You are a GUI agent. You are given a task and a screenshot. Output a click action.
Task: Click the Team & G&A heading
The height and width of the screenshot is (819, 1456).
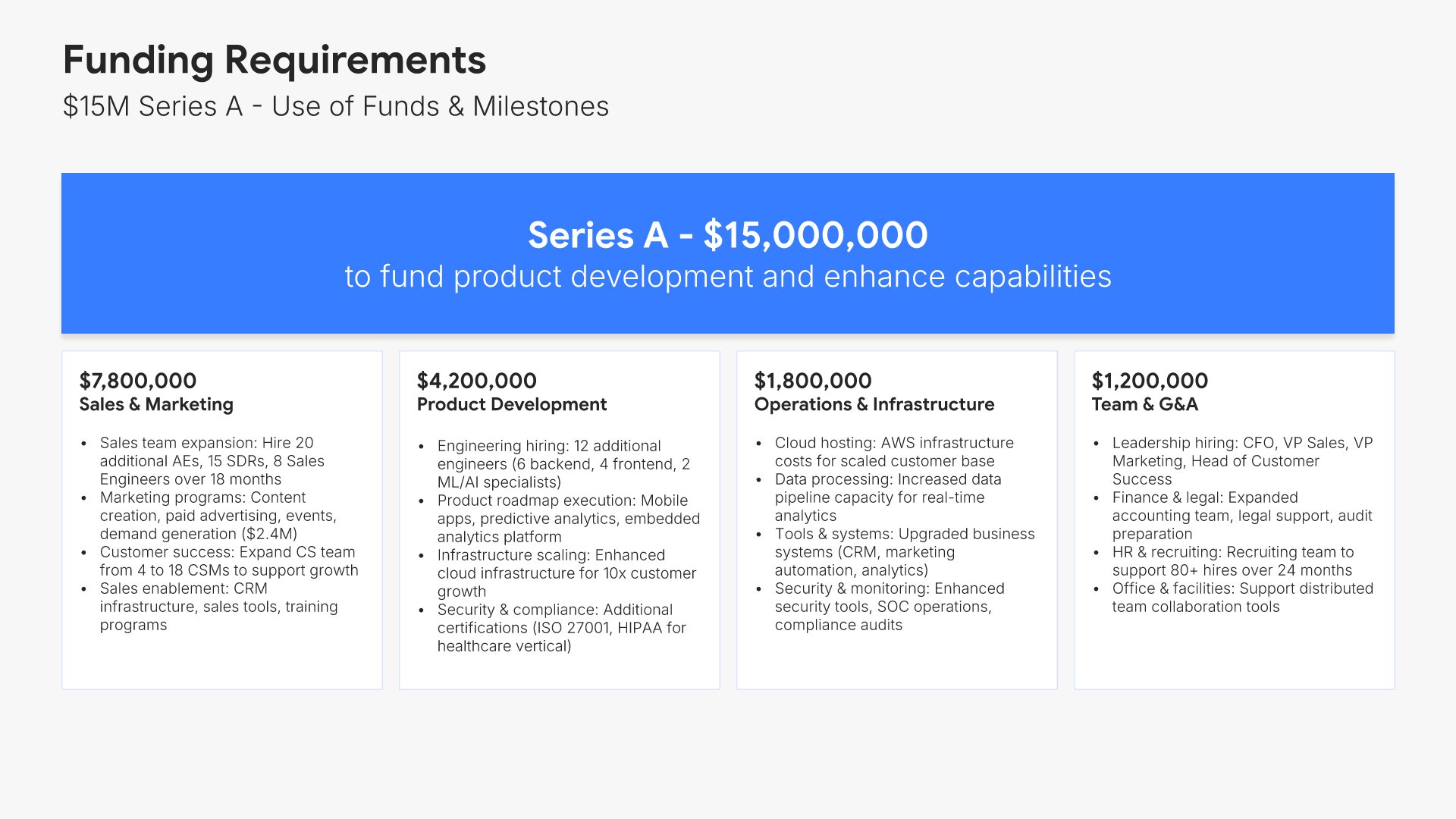point(1144,404)
